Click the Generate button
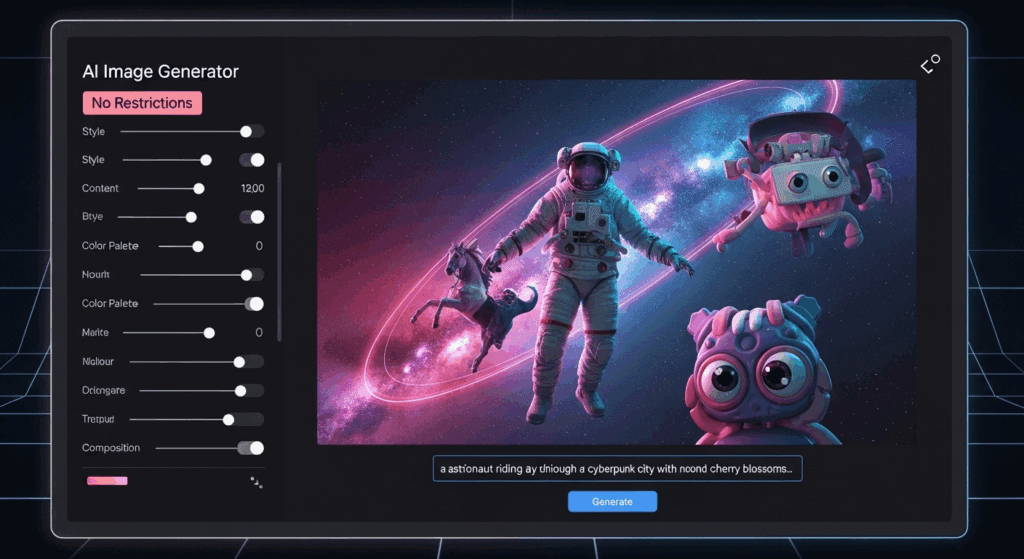1024x559 pixels. point(613,502)
